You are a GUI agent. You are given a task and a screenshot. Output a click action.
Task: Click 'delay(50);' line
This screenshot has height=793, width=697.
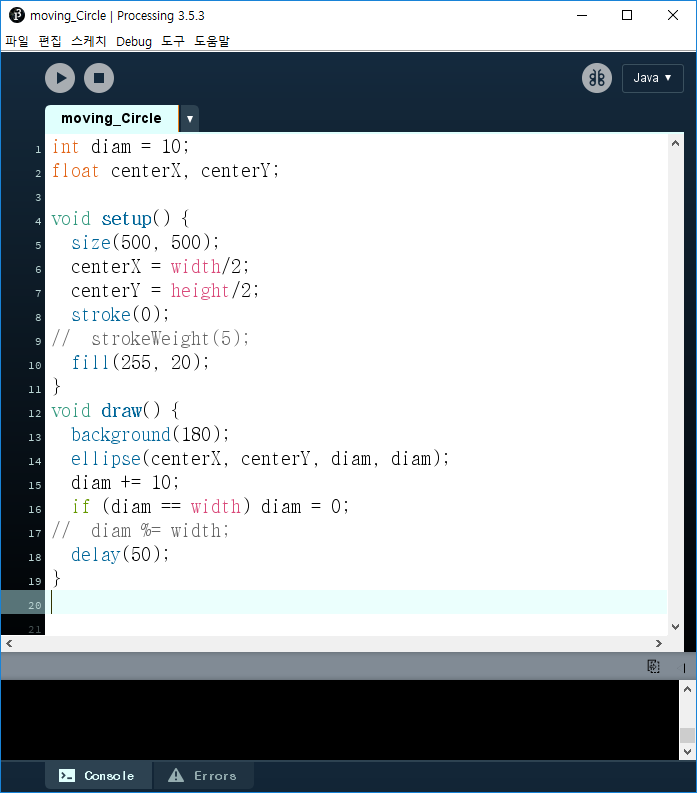click(120, 555)
